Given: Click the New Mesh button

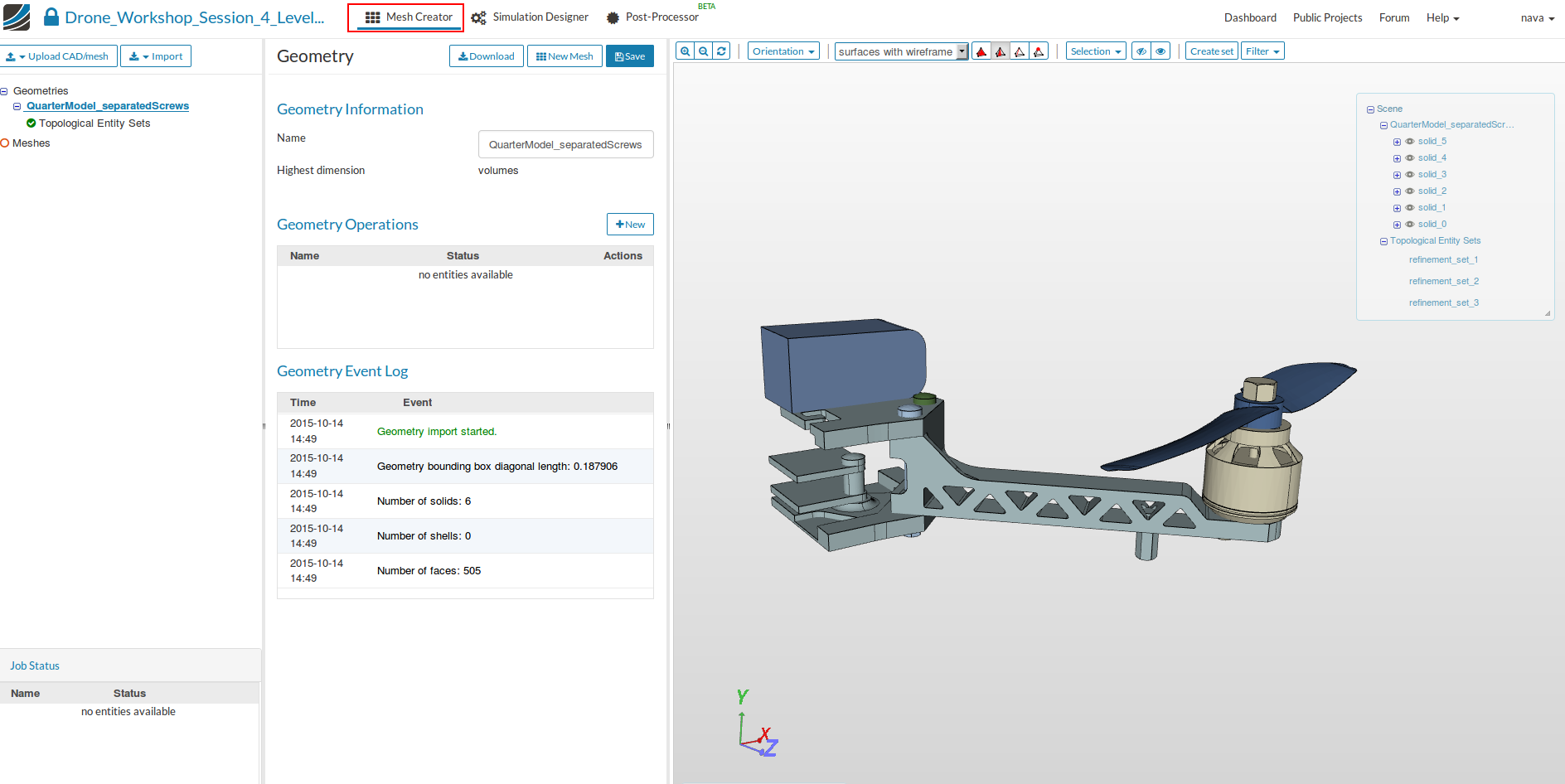Looking at the screenshot, I should pos(564,56).
